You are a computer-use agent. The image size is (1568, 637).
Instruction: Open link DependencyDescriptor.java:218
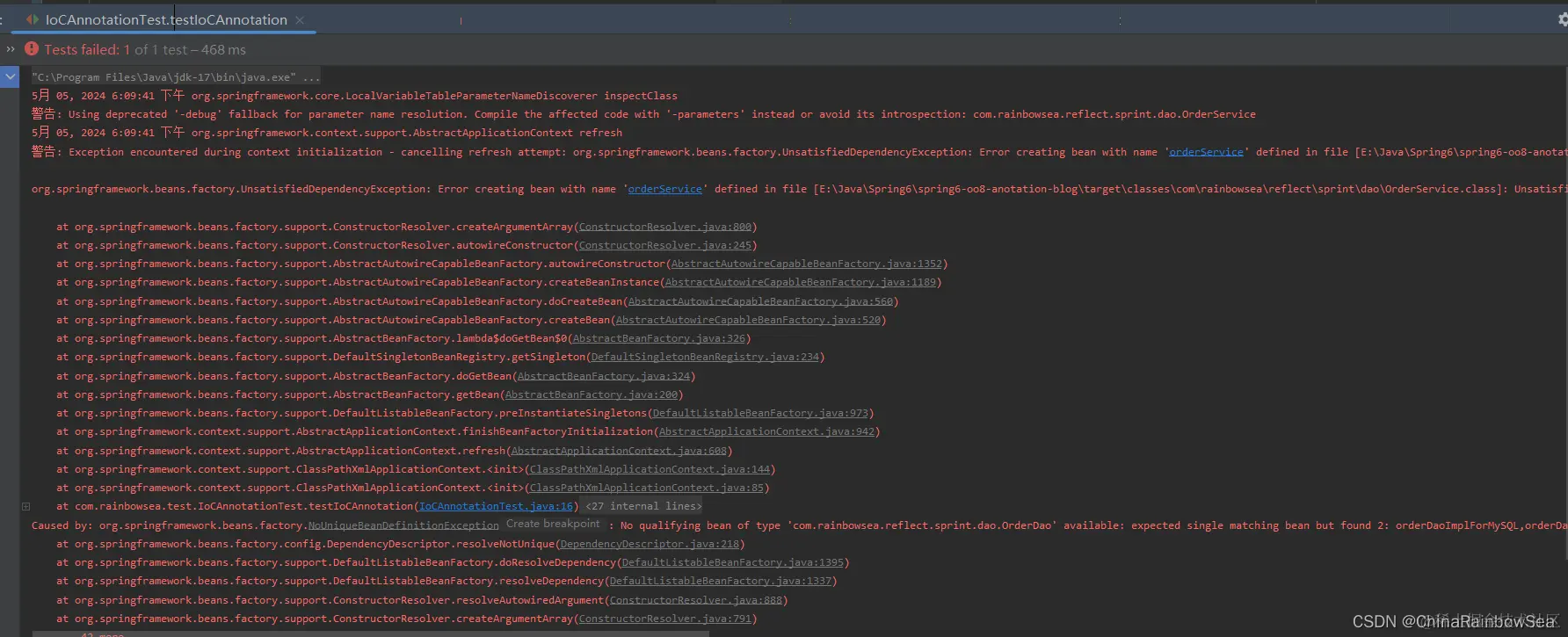[x=650, y=544]
